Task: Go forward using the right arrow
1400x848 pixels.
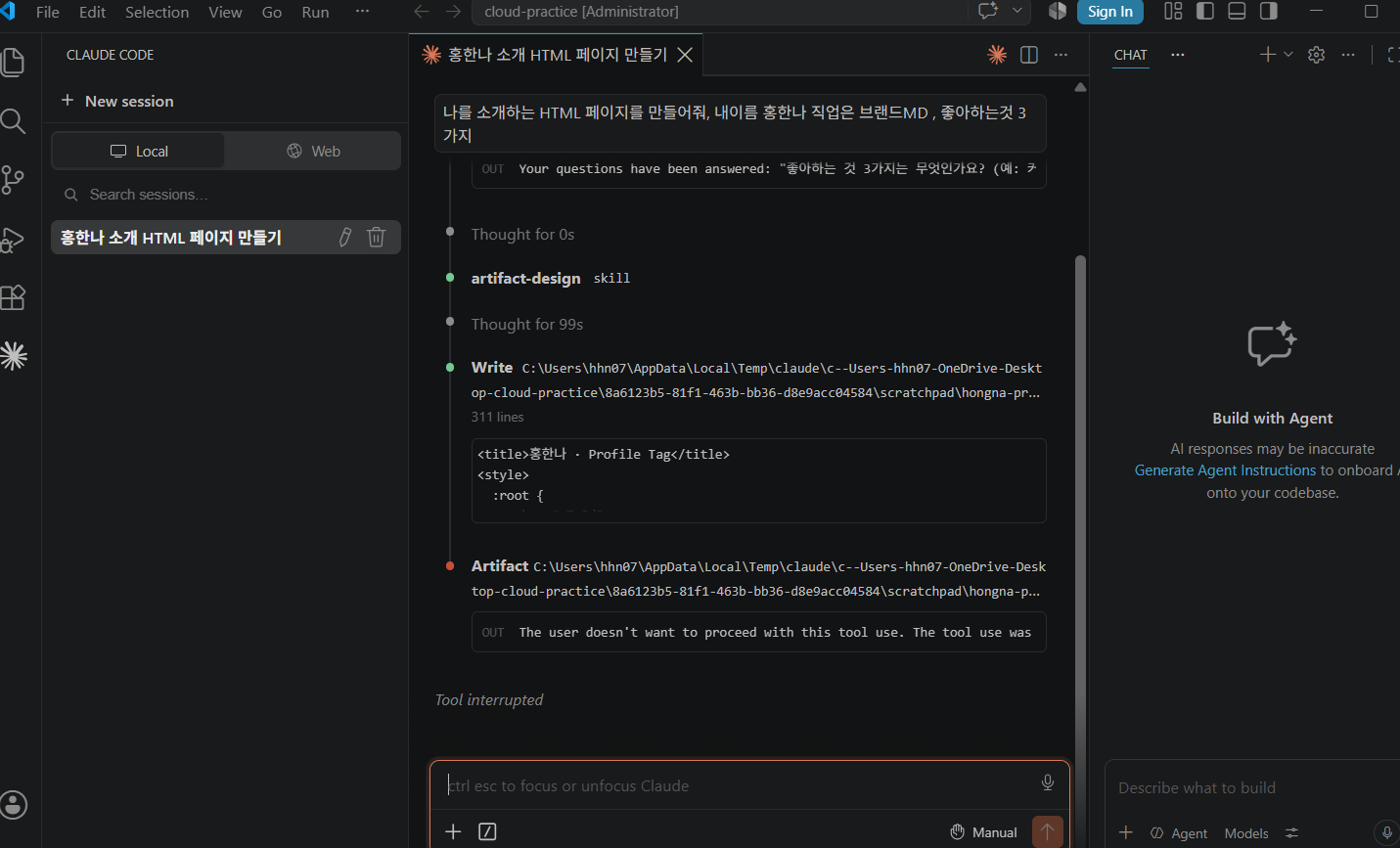Action: (x=453, y=12)
